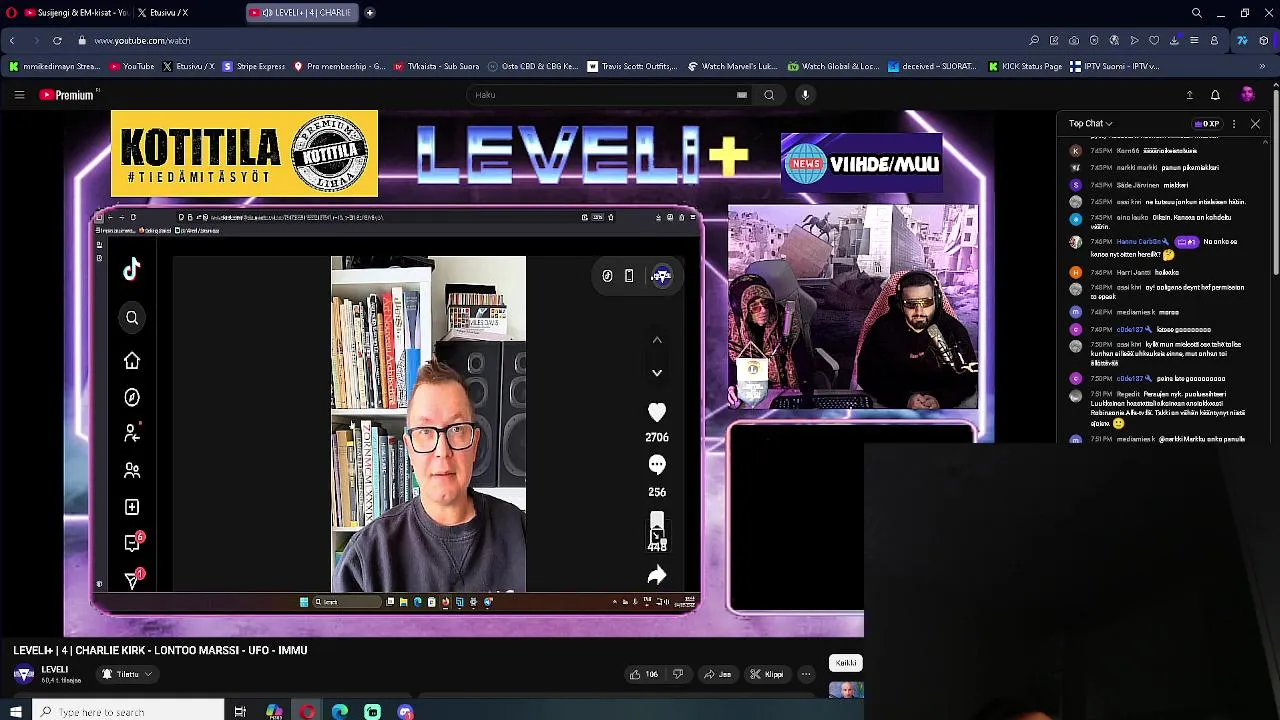
Task: Click the TikTok following person icon
Action: [132, 434]
